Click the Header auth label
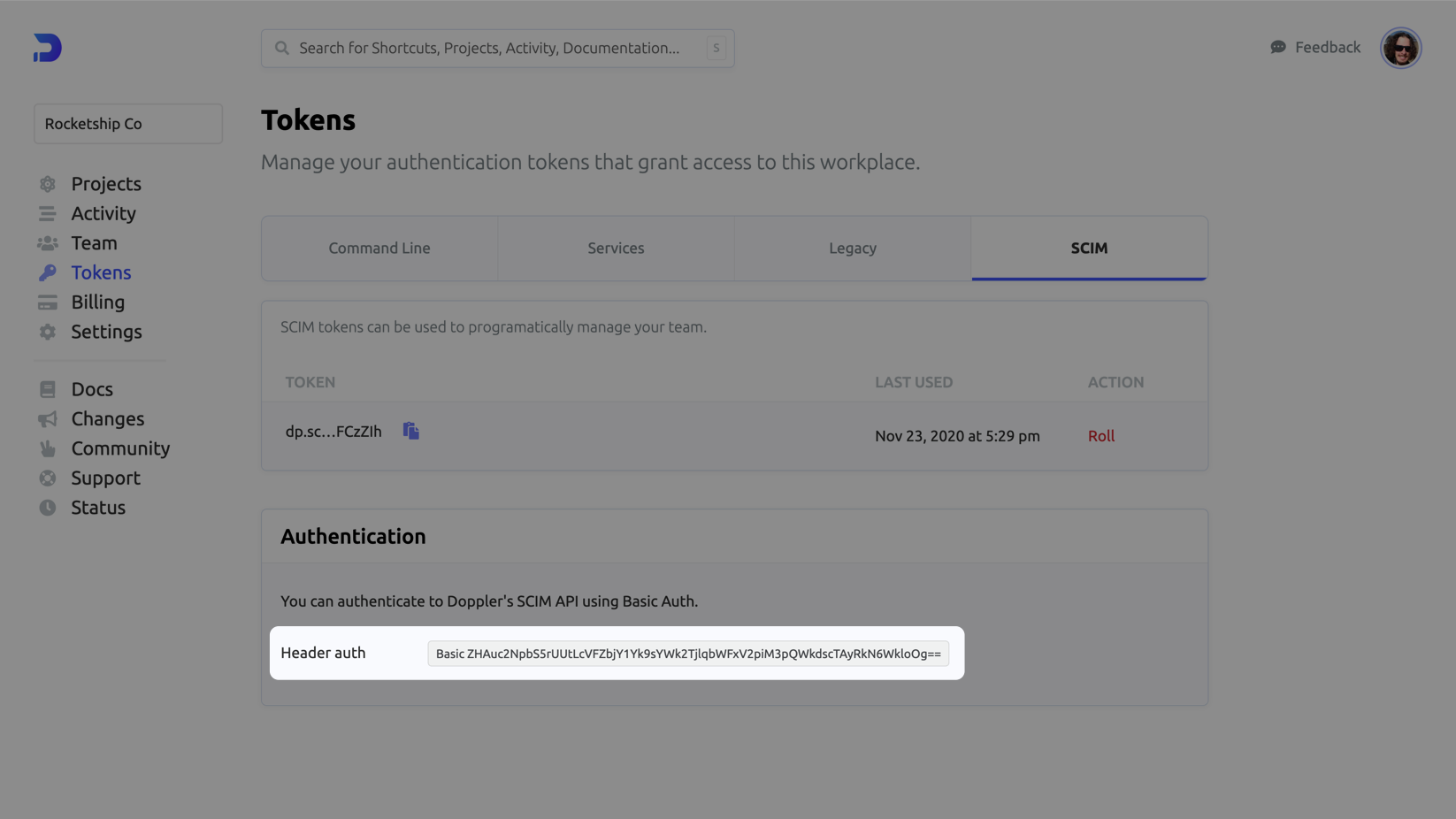 [323, 653]
